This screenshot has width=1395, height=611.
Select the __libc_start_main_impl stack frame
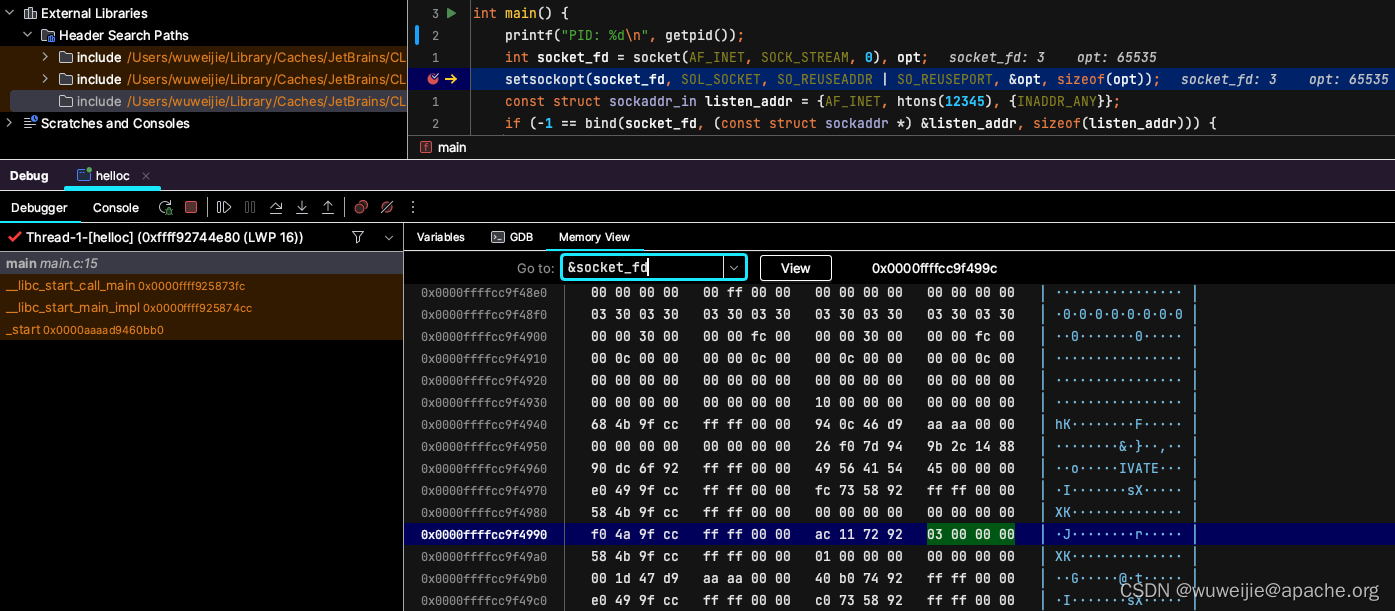201,307
